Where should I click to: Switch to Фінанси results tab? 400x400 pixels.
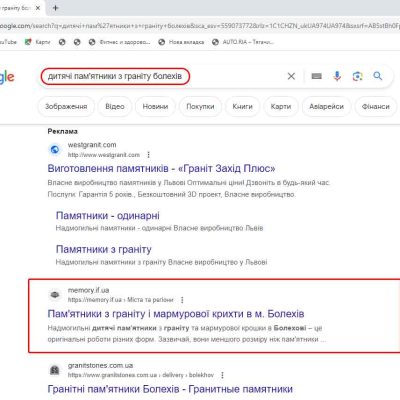(376, 107)
